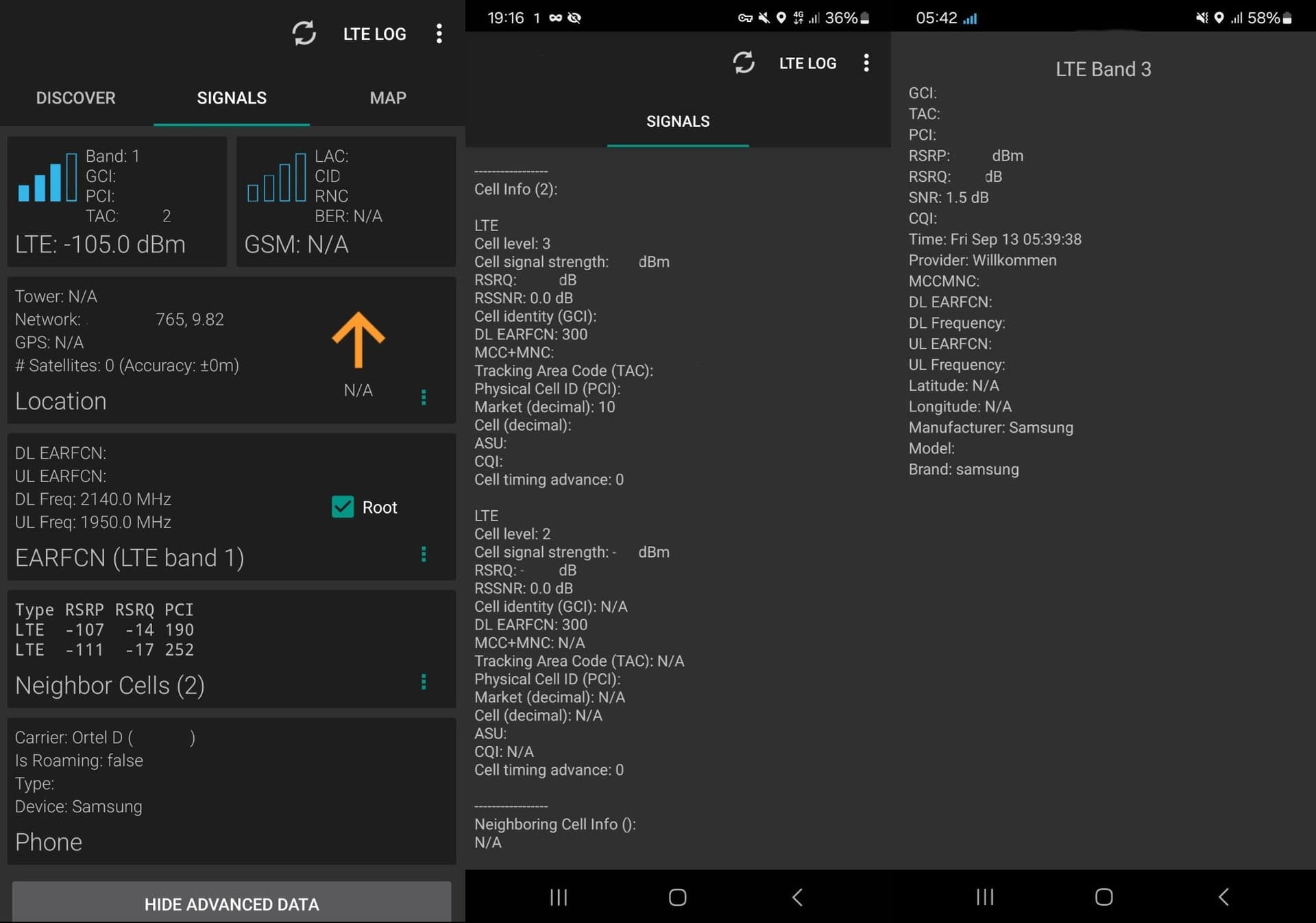Open the Neighbor Cells card options menu
Viewport: 1316px width, 923px height.
tap(424, 682)
